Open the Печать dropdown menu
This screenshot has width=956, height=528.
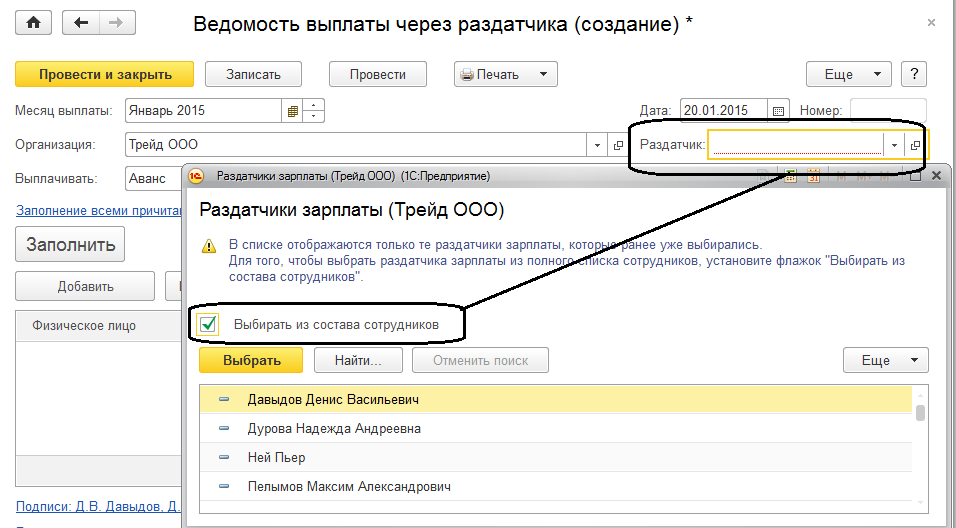point(505,74)
